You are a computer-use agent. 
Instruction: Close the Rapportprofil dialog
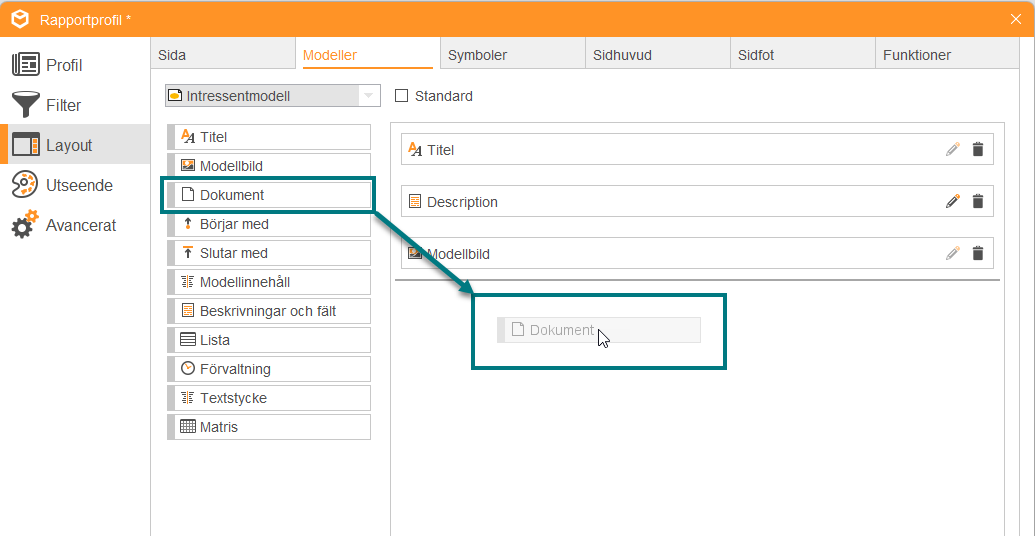(1016, 19)
